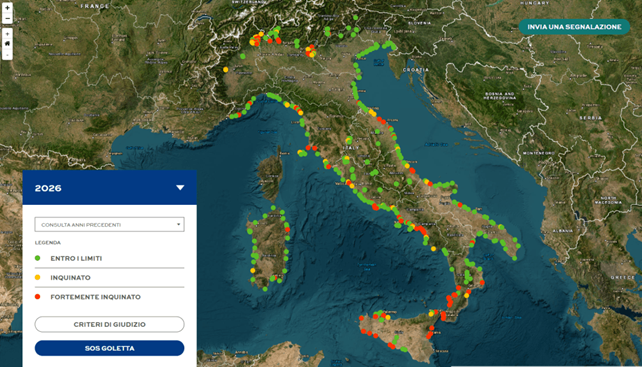Zoom in the map with plus button
The height and width of the screenshot is (367, 642).
tap(7, 8)
